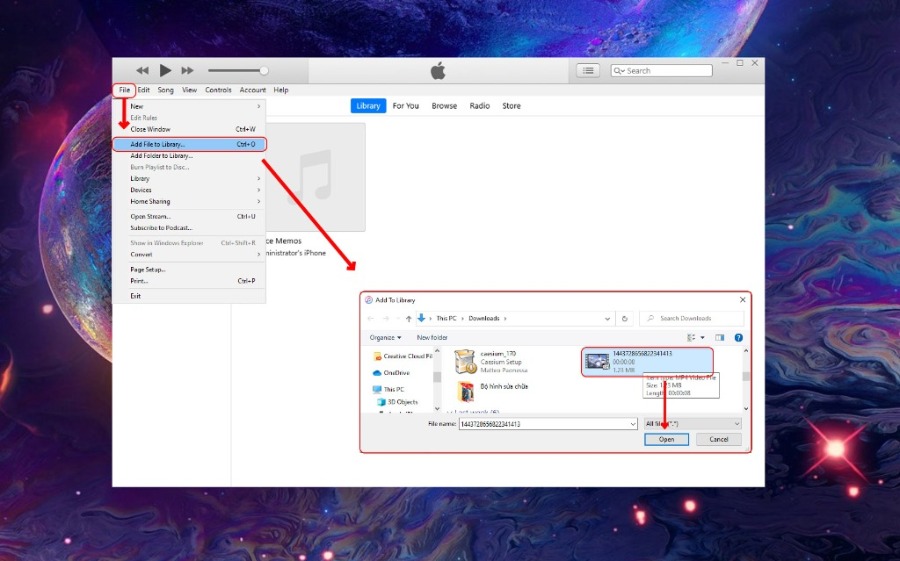Expand the New submenu
Viewport: 900px width, 561px height.
click(x=189, y=106)
